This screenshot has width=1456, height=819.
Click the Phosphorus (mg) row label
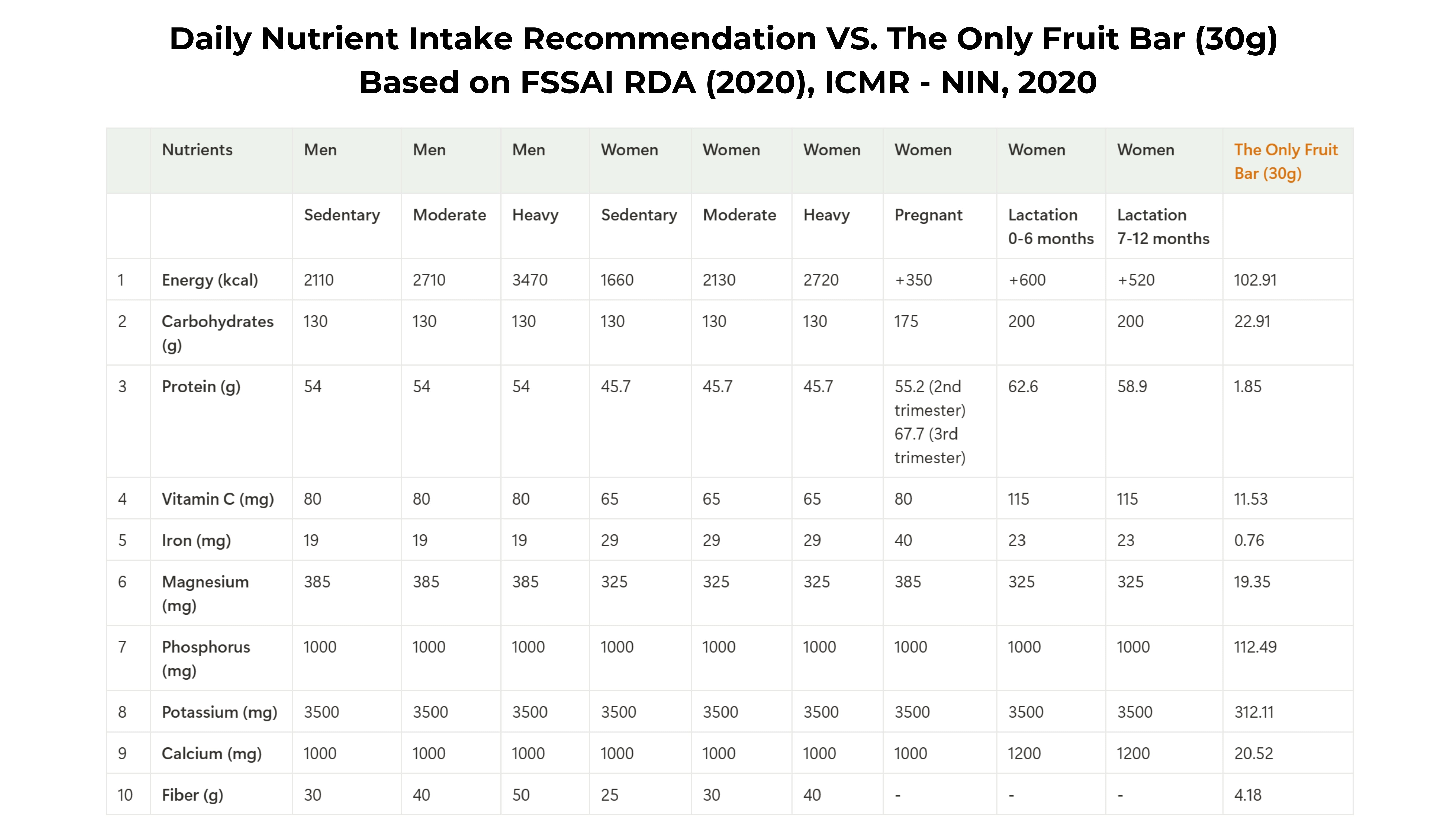[206, 658]
